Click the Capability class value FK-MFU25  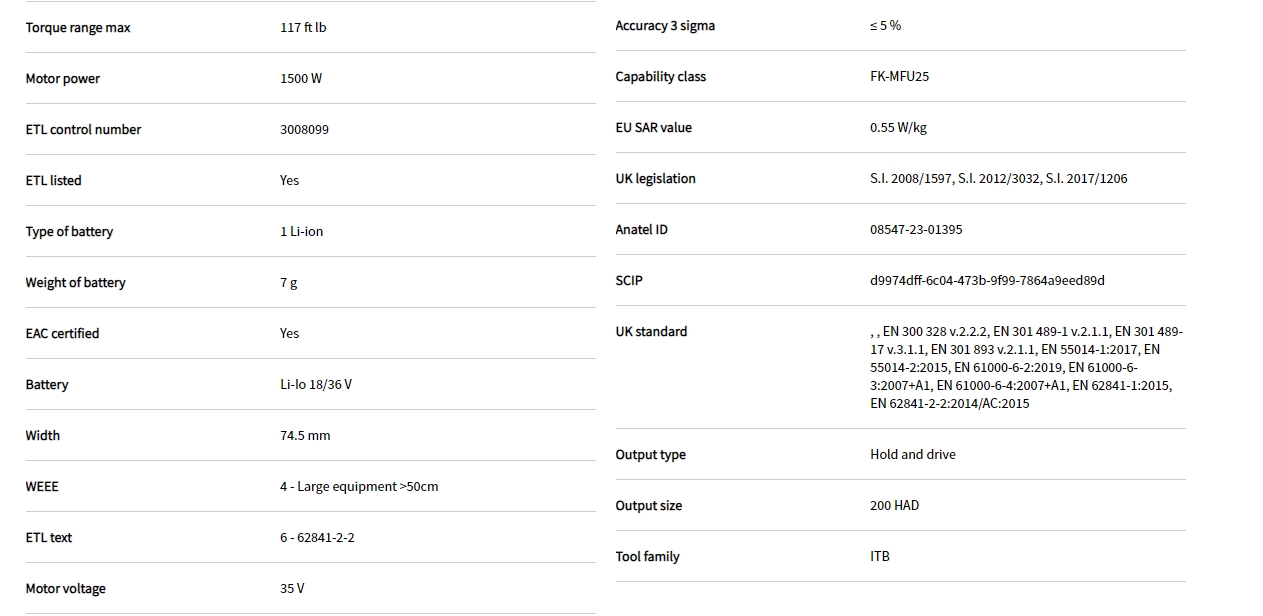pyautogui.click(x=899, y=77)
